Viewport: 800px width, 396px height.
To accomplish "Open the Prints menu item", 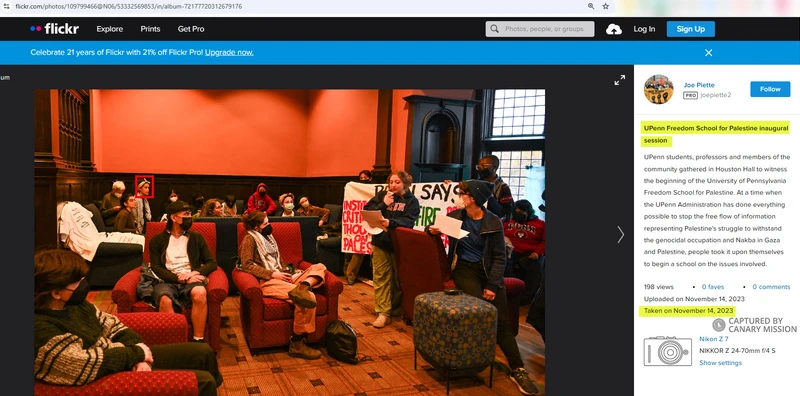I will click(151, 29).
